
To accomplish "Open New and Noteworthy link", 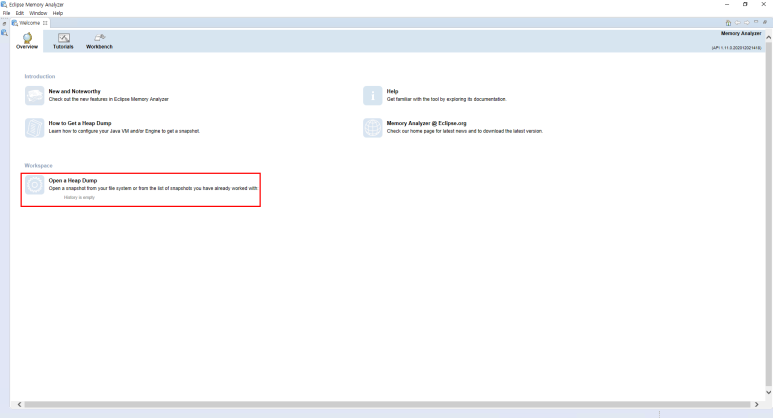I will coord(74,91).
